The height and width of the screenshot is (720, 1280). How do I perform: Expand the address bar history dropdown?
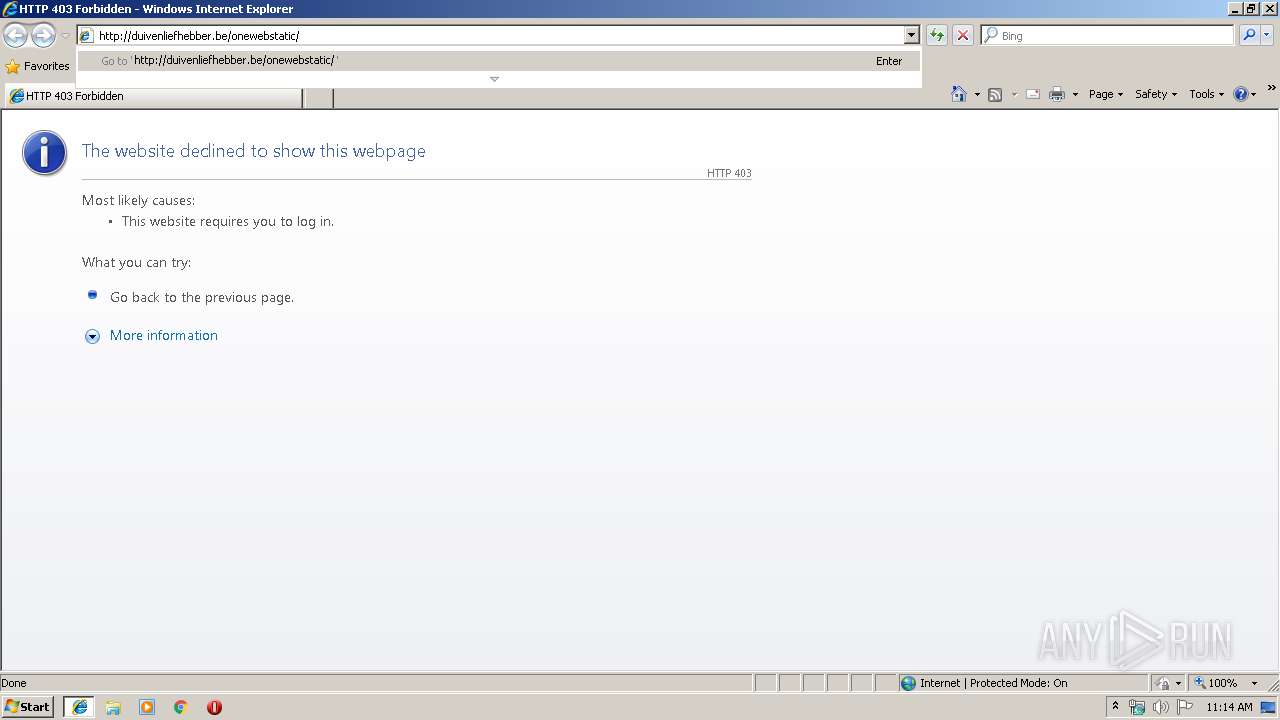911,35
